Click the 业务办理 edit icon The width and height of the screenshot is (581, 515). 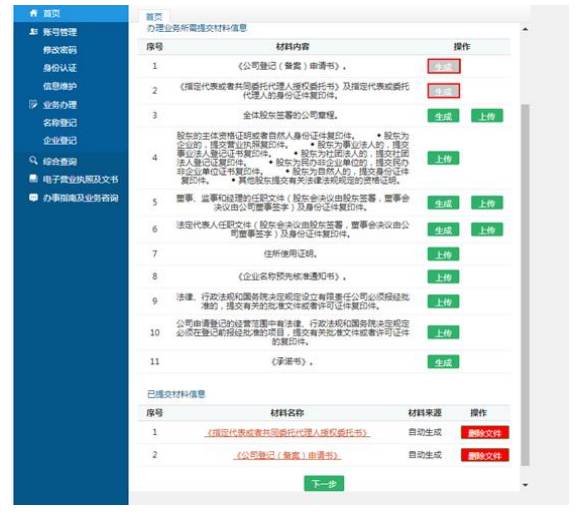(x=33, y=104)
